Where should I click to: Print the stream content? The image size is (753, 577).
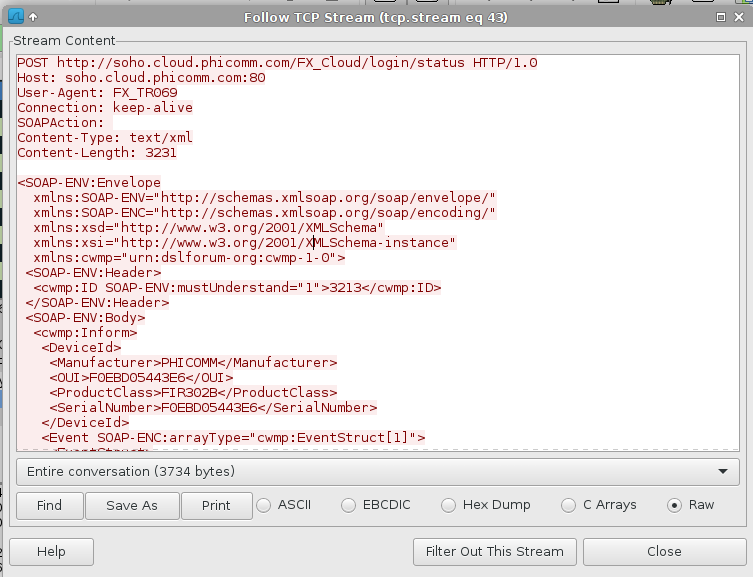click(216, 505)
